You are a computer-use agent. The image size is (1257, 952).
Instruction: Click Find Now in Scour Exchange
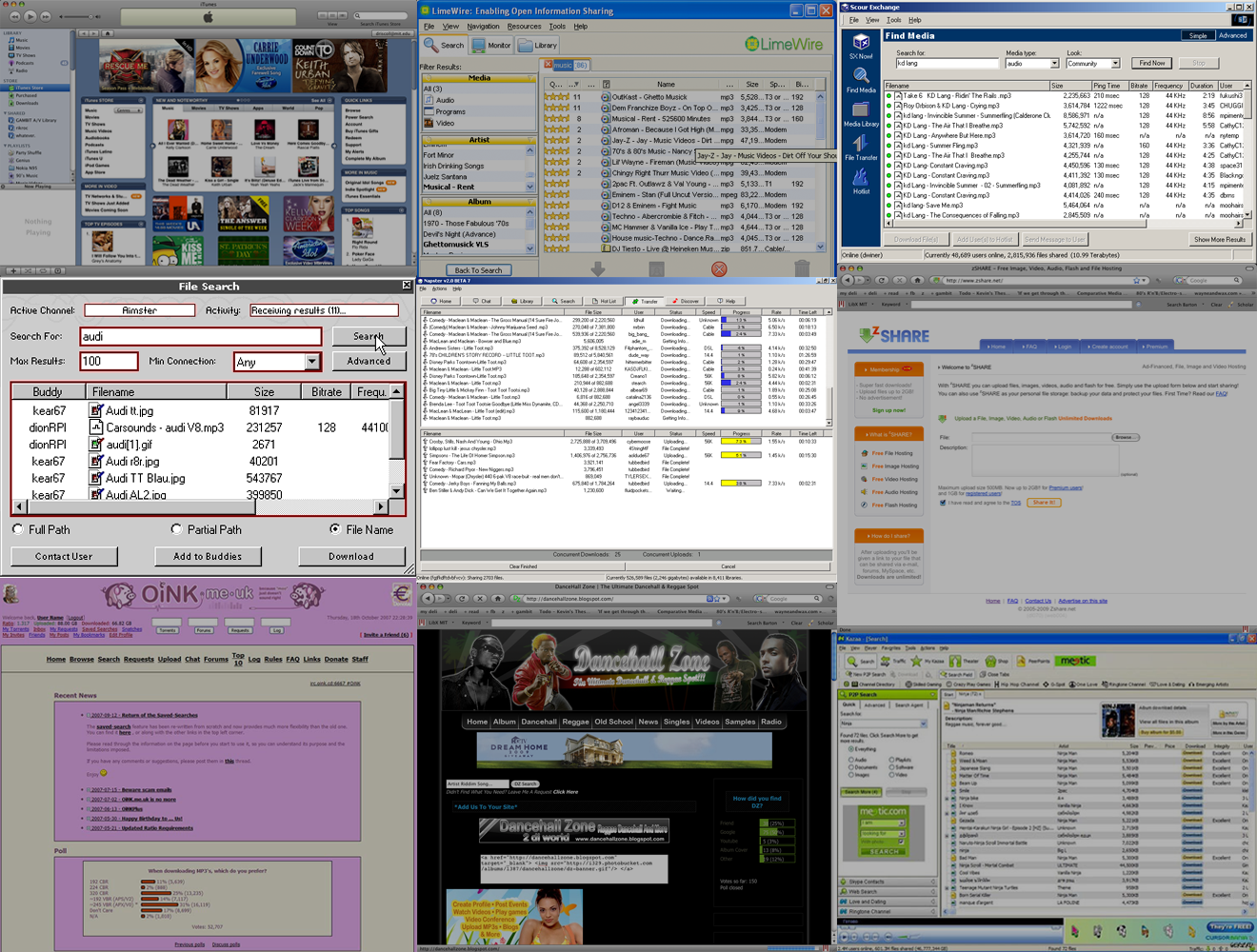(1151, 63)
